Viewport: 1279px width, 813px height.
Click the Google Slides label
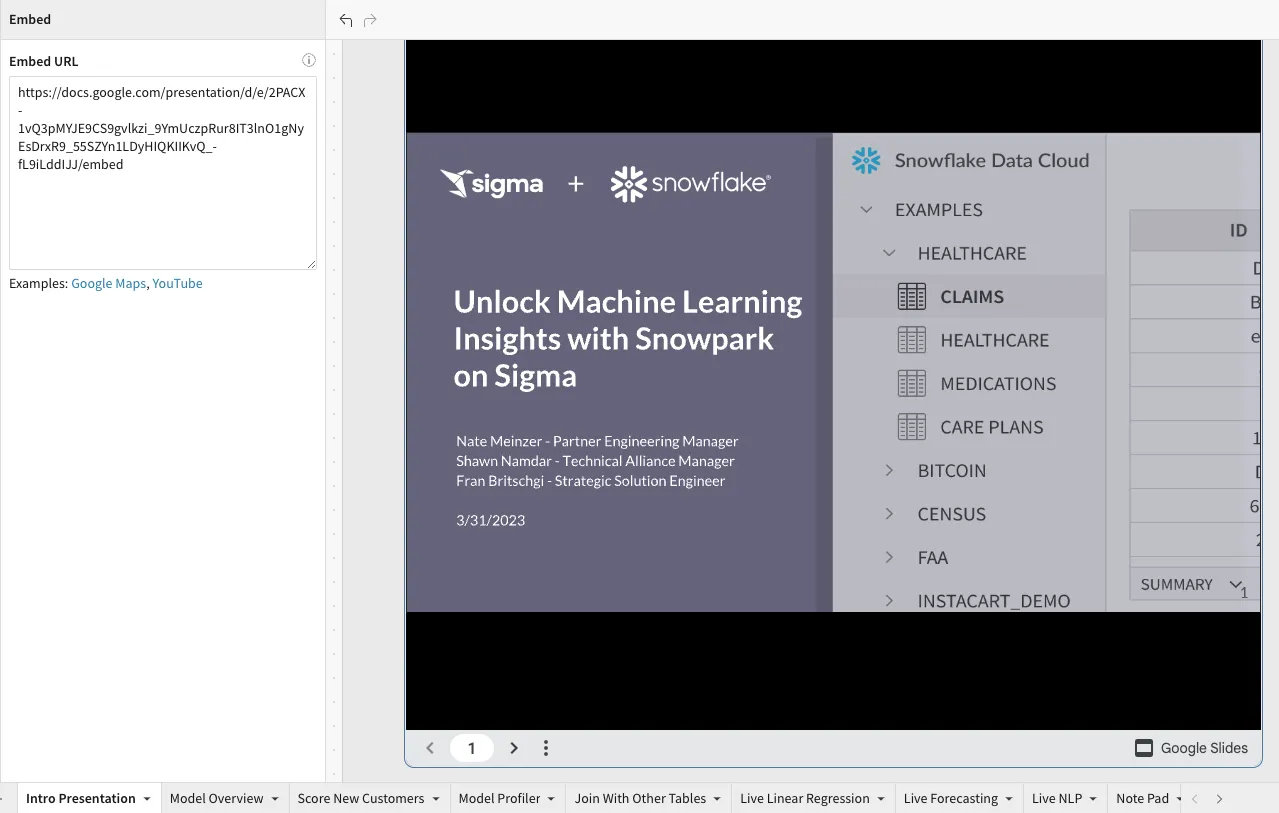[x=1204, y=748]
